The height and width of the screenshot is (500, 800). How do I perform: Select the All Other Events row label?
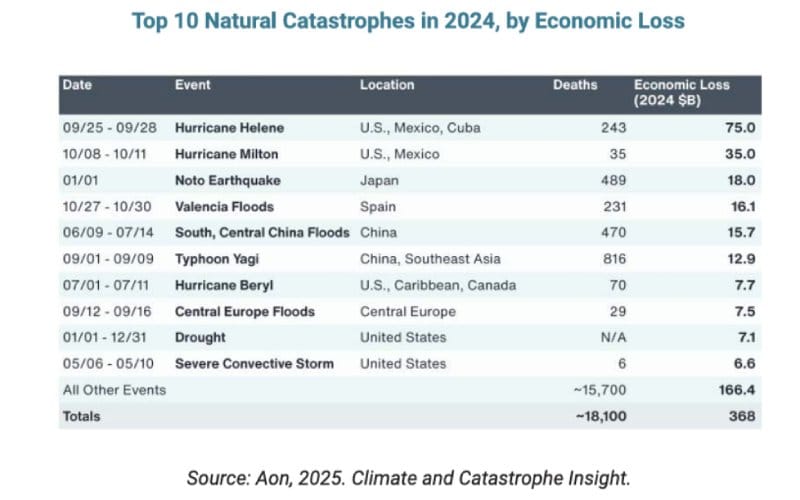(113, 389)
